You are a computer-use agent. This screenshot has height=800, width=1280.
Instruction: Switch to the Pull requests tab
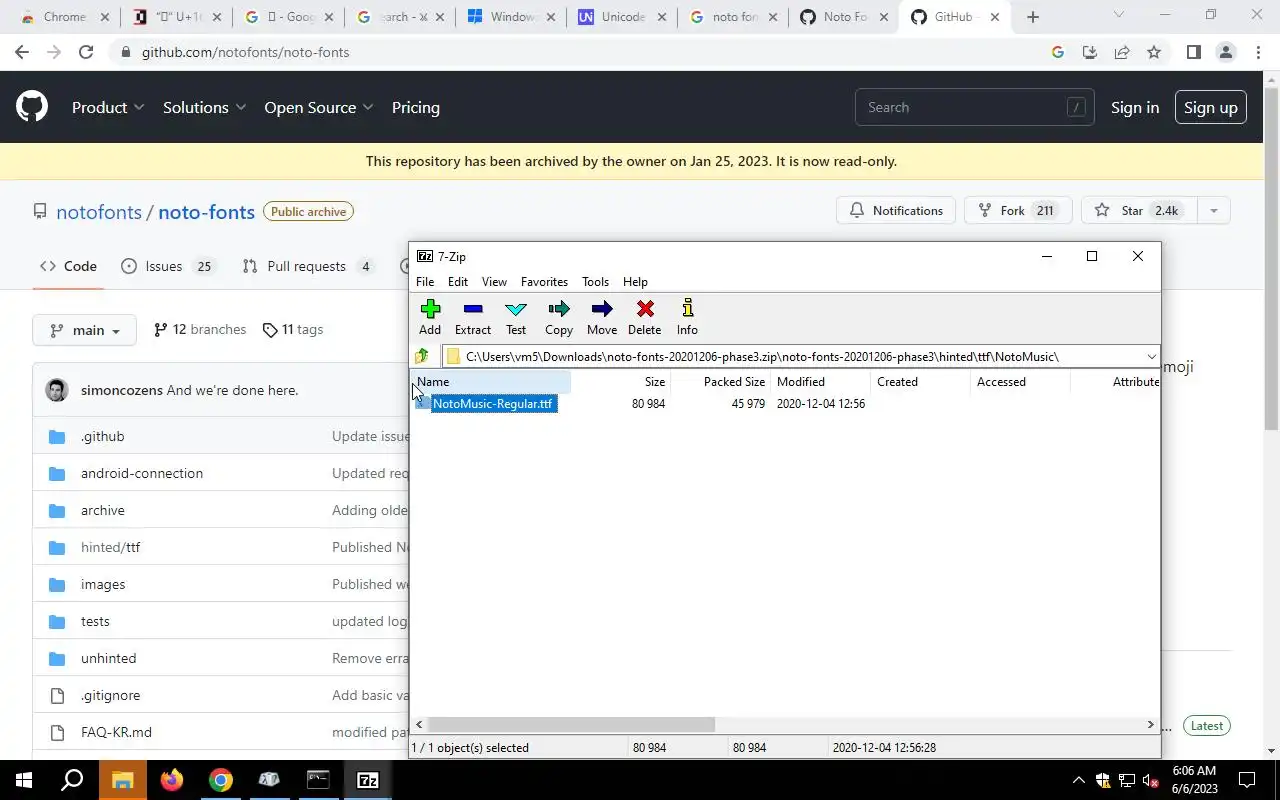tap(308, 266)
